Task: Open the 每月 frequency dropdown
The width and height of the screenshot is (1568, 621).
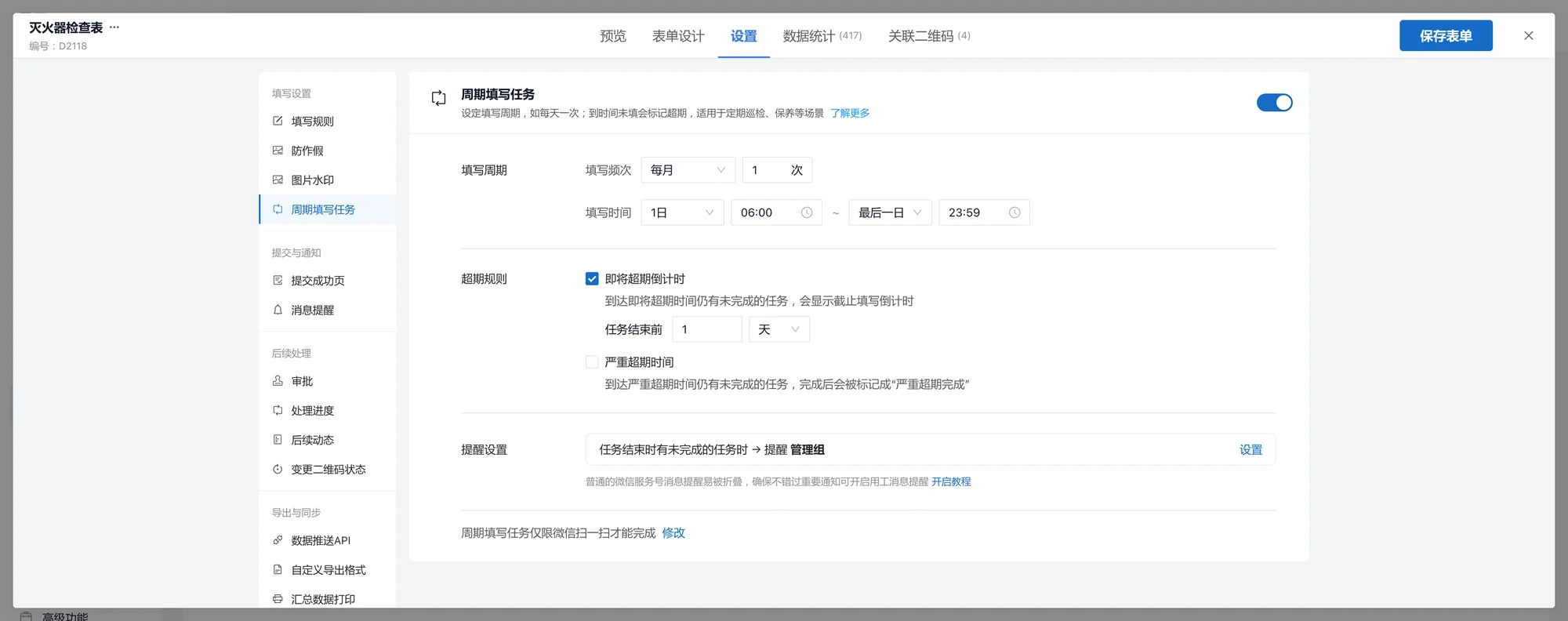Action: pos(688,170)
